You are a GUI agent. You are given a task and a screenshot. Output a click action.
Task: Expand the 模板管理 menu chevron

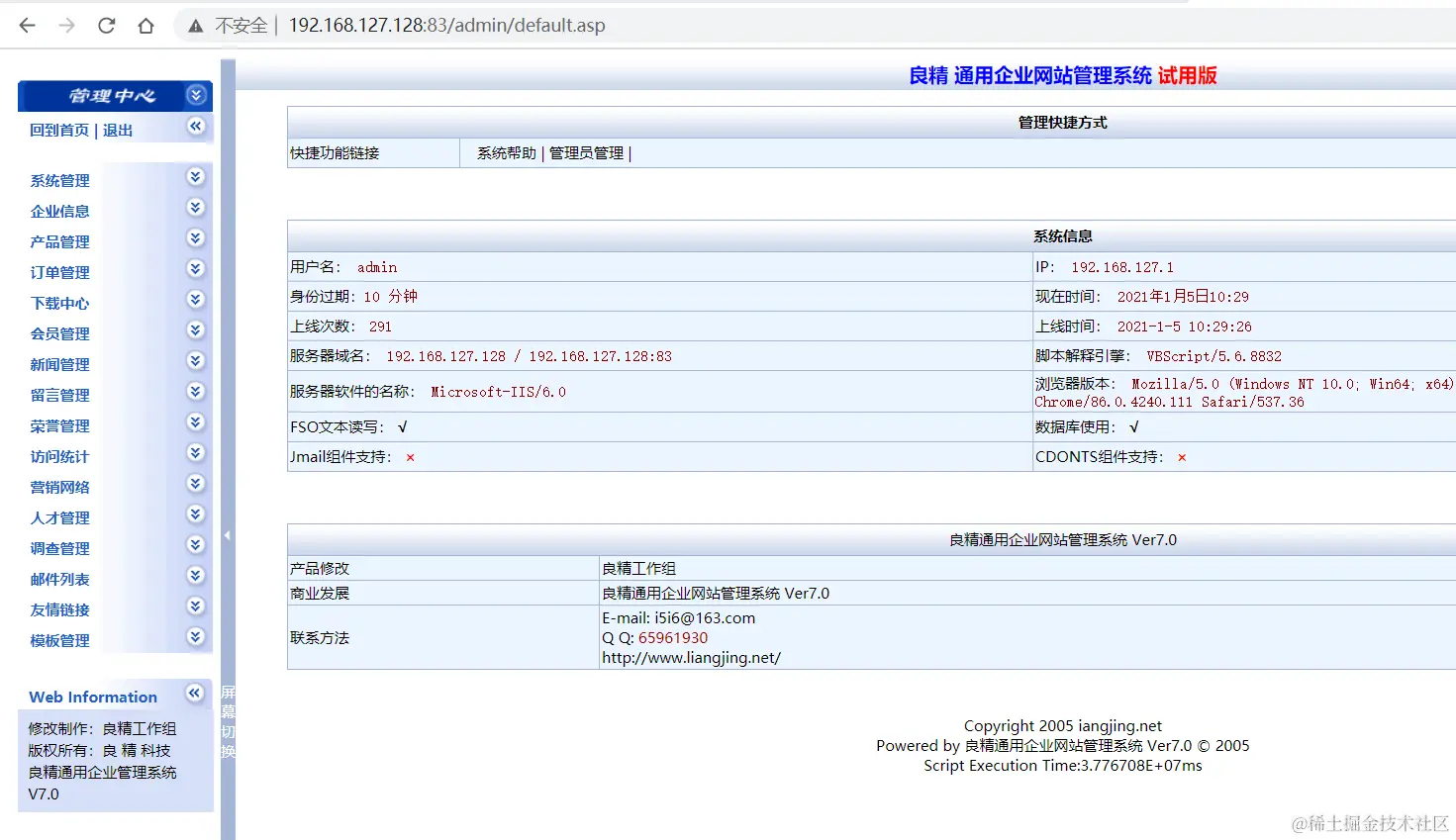196,636
